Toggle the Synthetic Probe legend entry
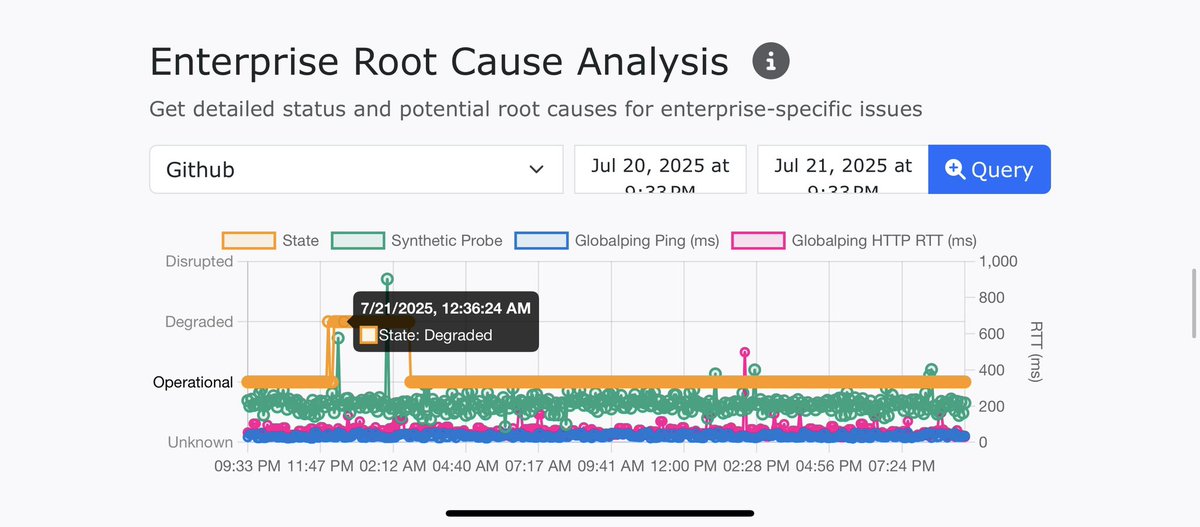The image size is (1200, 527). 416,240
